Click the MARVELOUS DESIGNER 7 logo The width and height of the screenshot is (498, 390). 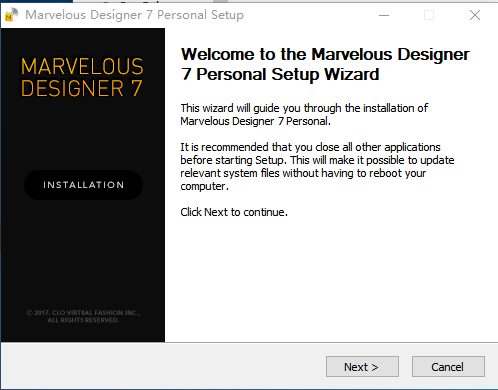click(82, 77)
